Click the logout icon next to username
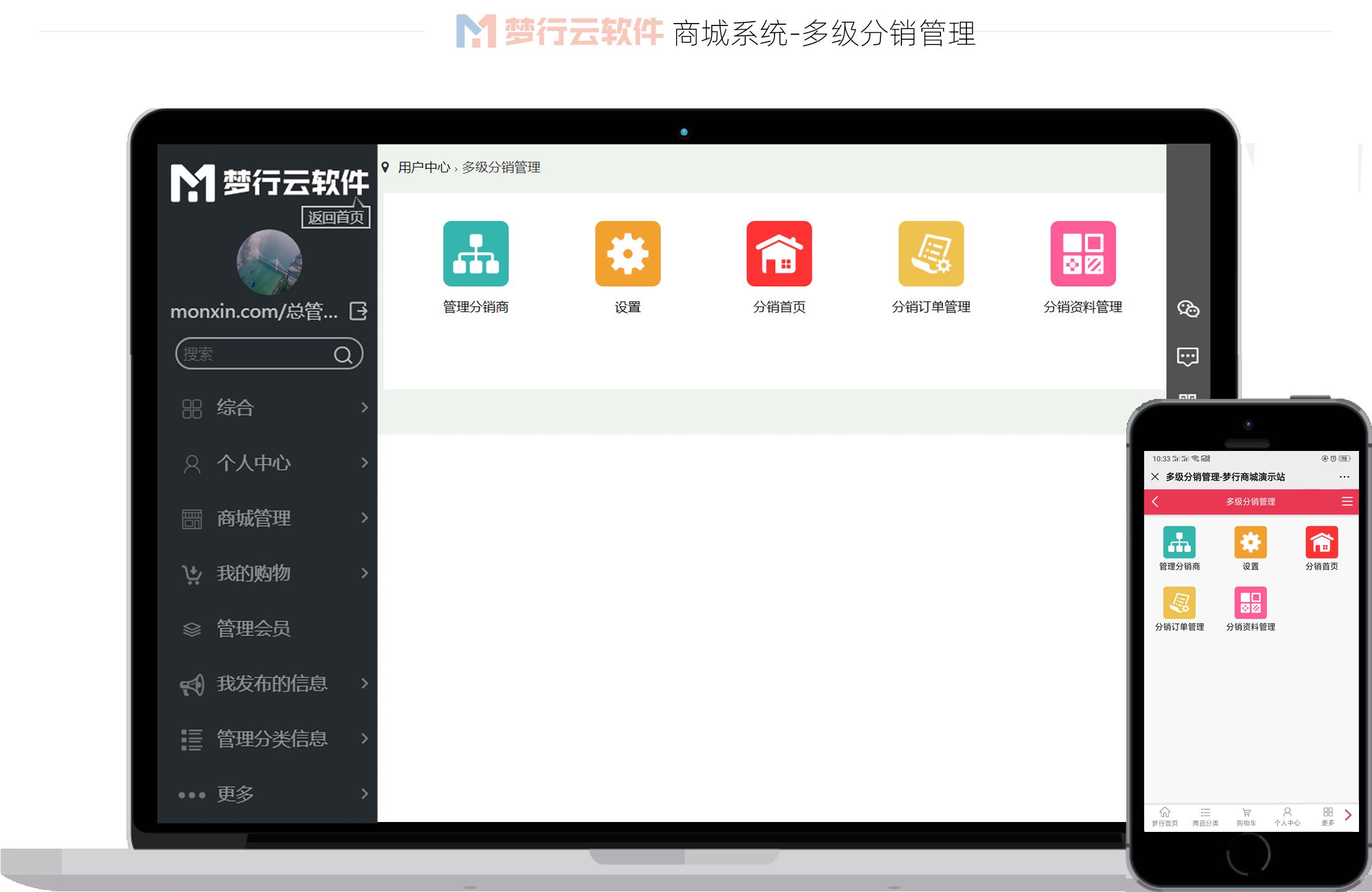Image resolution: width=1372 pixels, height=892 pixels. (x=358, y=310)
